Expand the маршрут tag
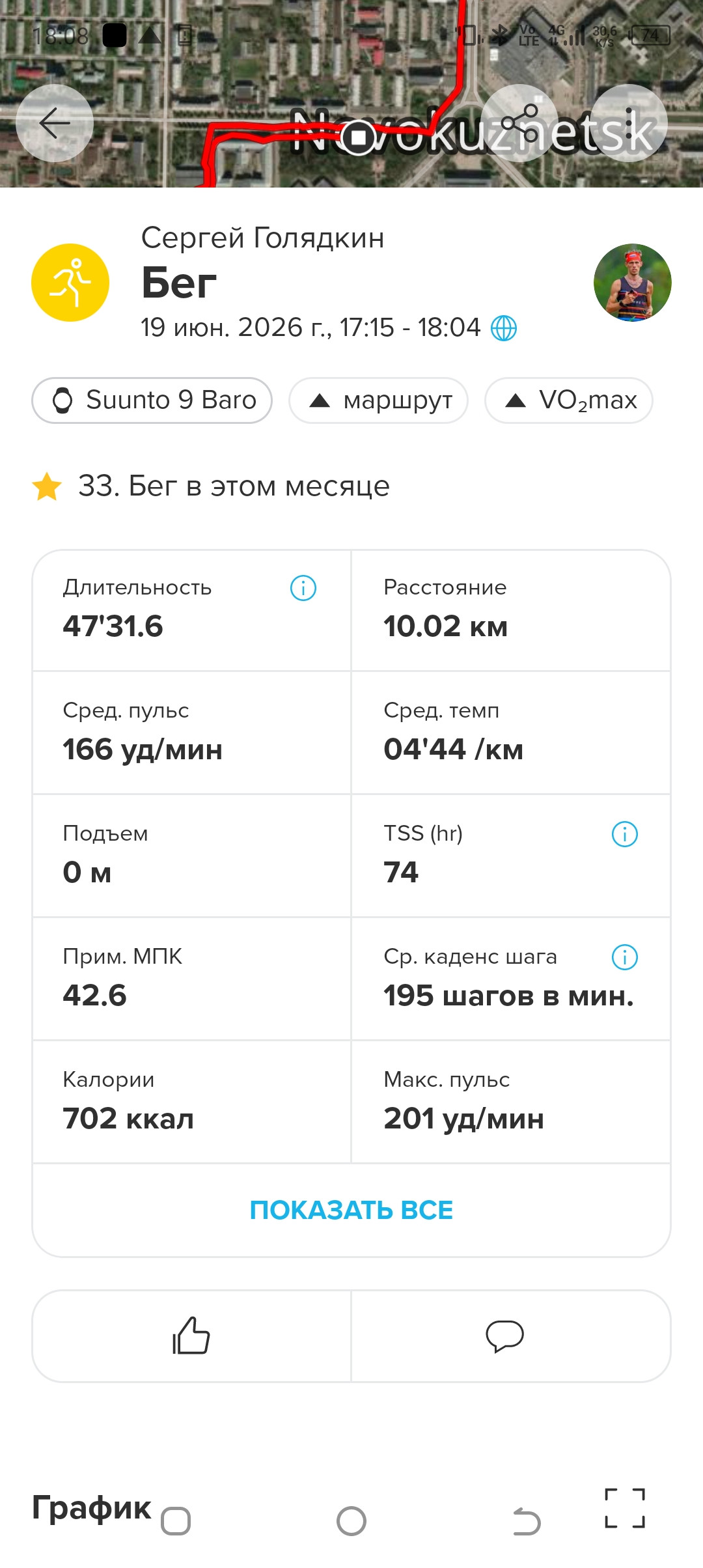The height and width of the screenshot is (1568, 703). (x=379, y=400)
